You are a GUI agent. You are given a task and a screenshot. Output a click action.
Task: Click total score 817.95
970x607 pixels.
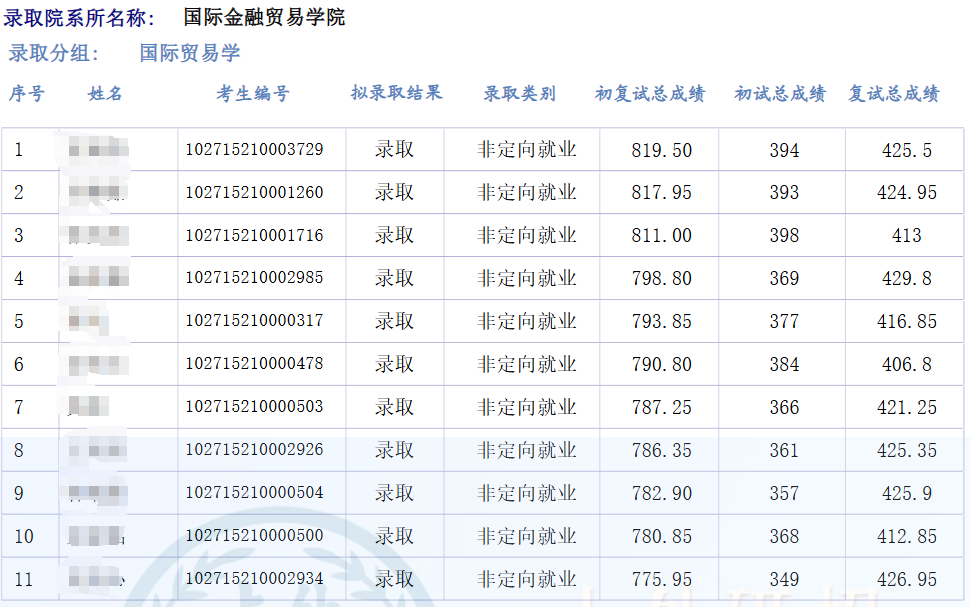point(661,192)
